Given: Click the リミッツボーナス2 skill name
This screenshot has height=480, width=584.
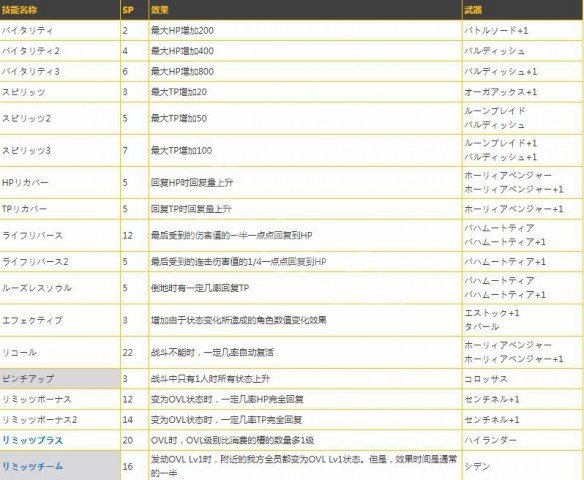Looking at the screenshot, I should [40, 420].
